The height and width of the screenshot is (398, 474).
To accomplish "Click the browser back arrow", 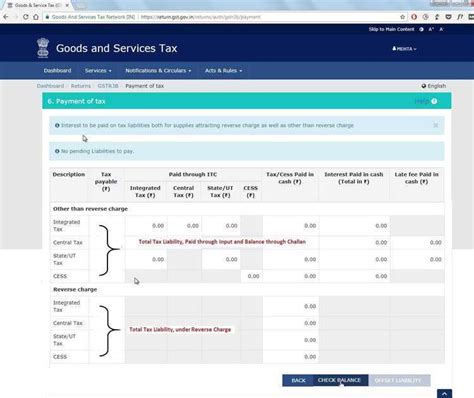I will [5, 17].
